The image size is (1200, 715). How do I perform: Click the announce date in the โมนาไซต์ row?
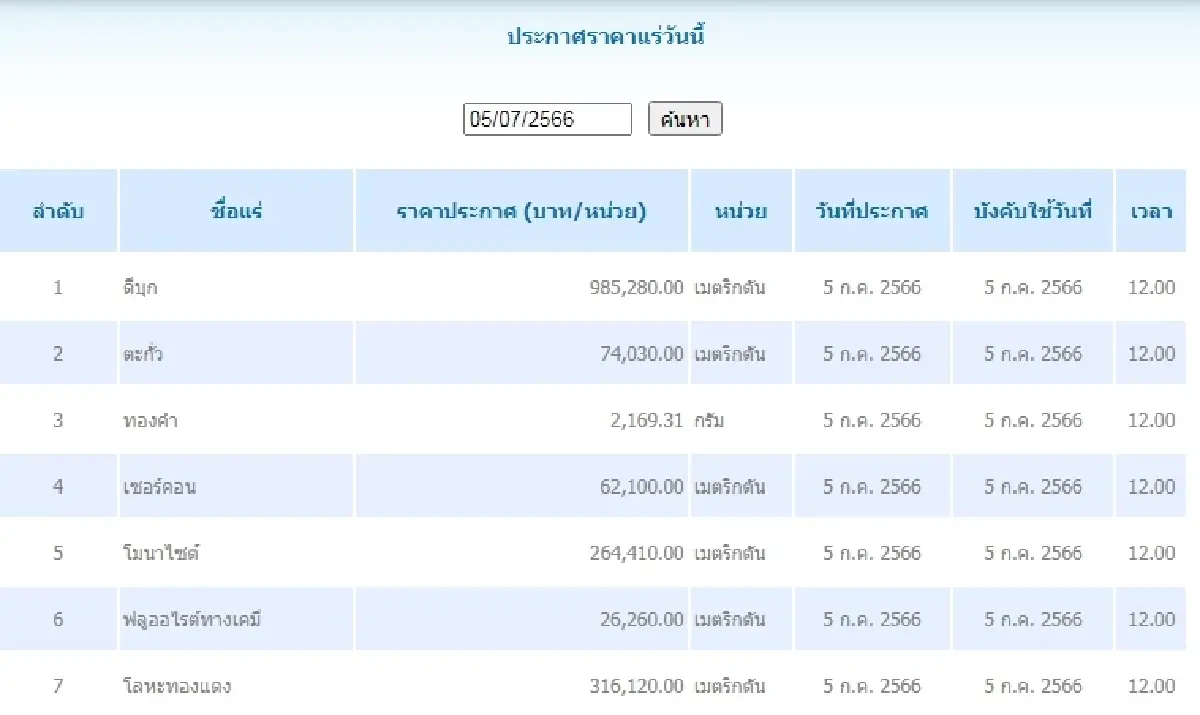[x=872, y=553]
